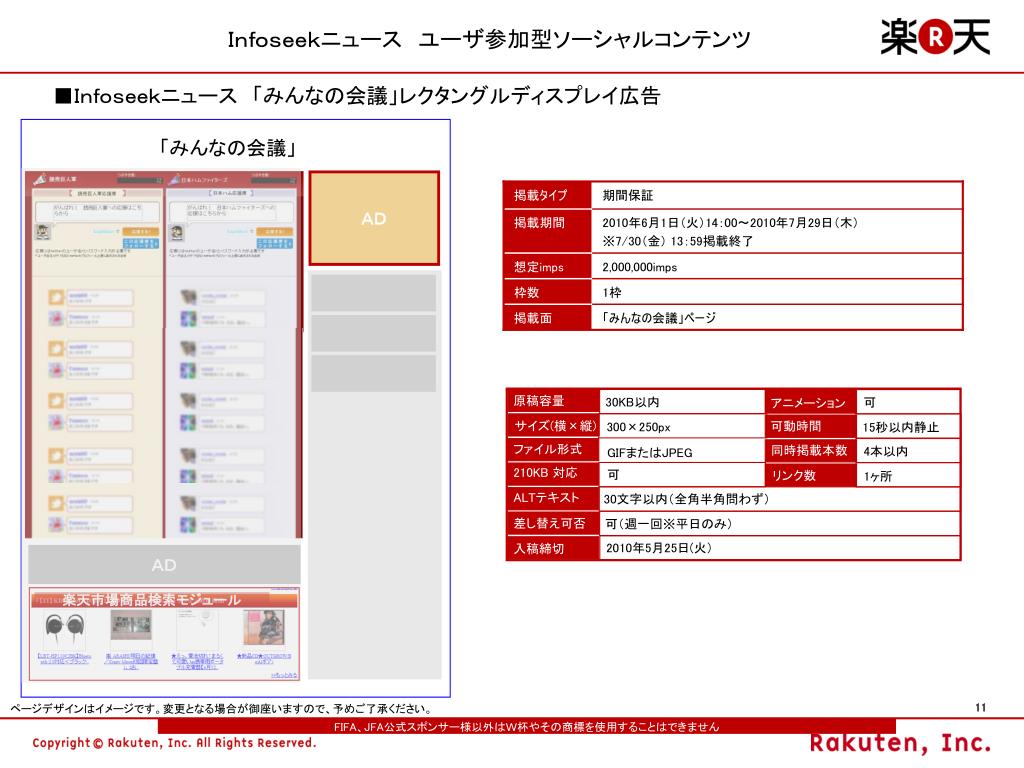Image resolution: width=1024 pixels, height=768 pixels.
Task: Select the 1枠 value
Action: (x=611, y=293)
